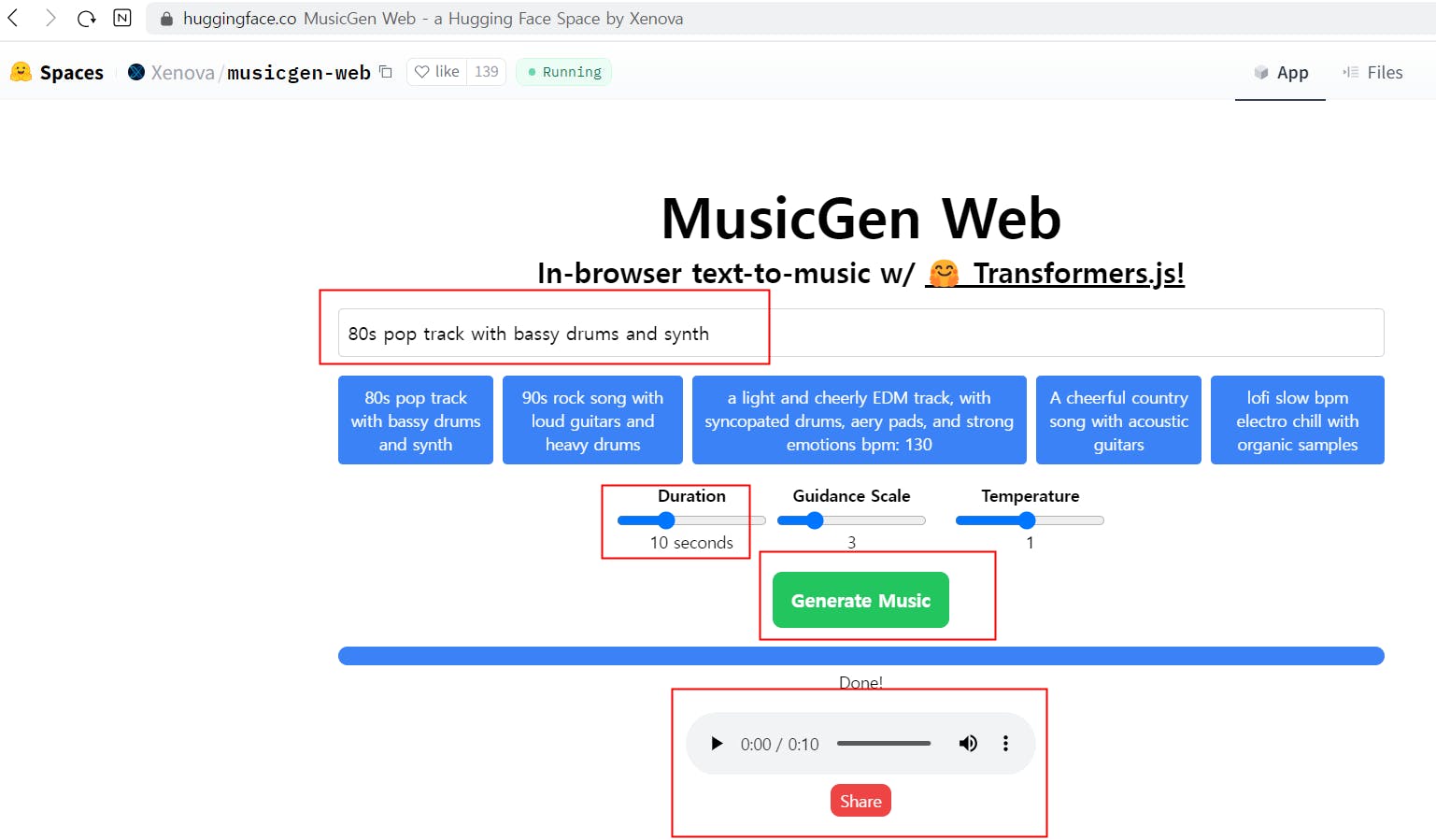Go forward with the browser forward arrow
1436x840 pixels.
(50, 18)
